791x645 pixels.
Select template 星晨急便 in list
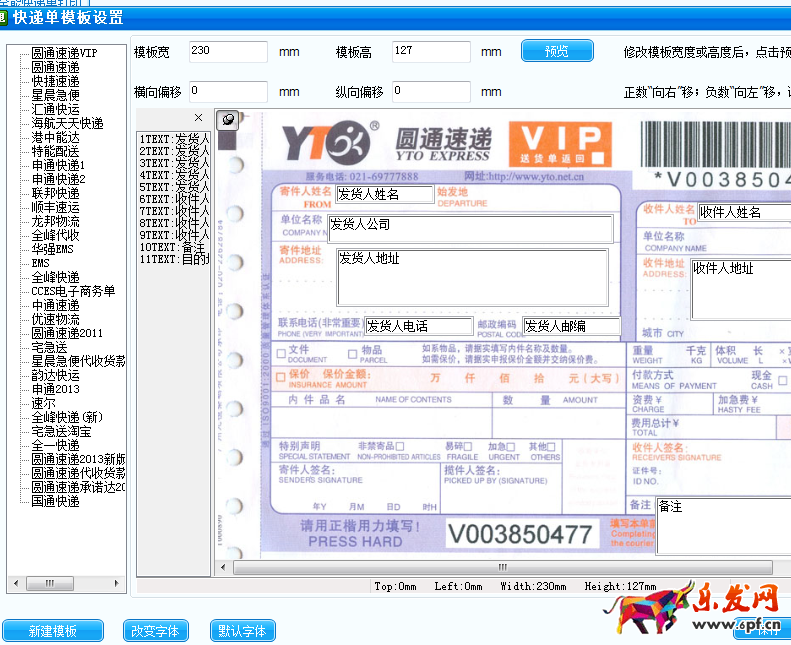click(55, 95)
